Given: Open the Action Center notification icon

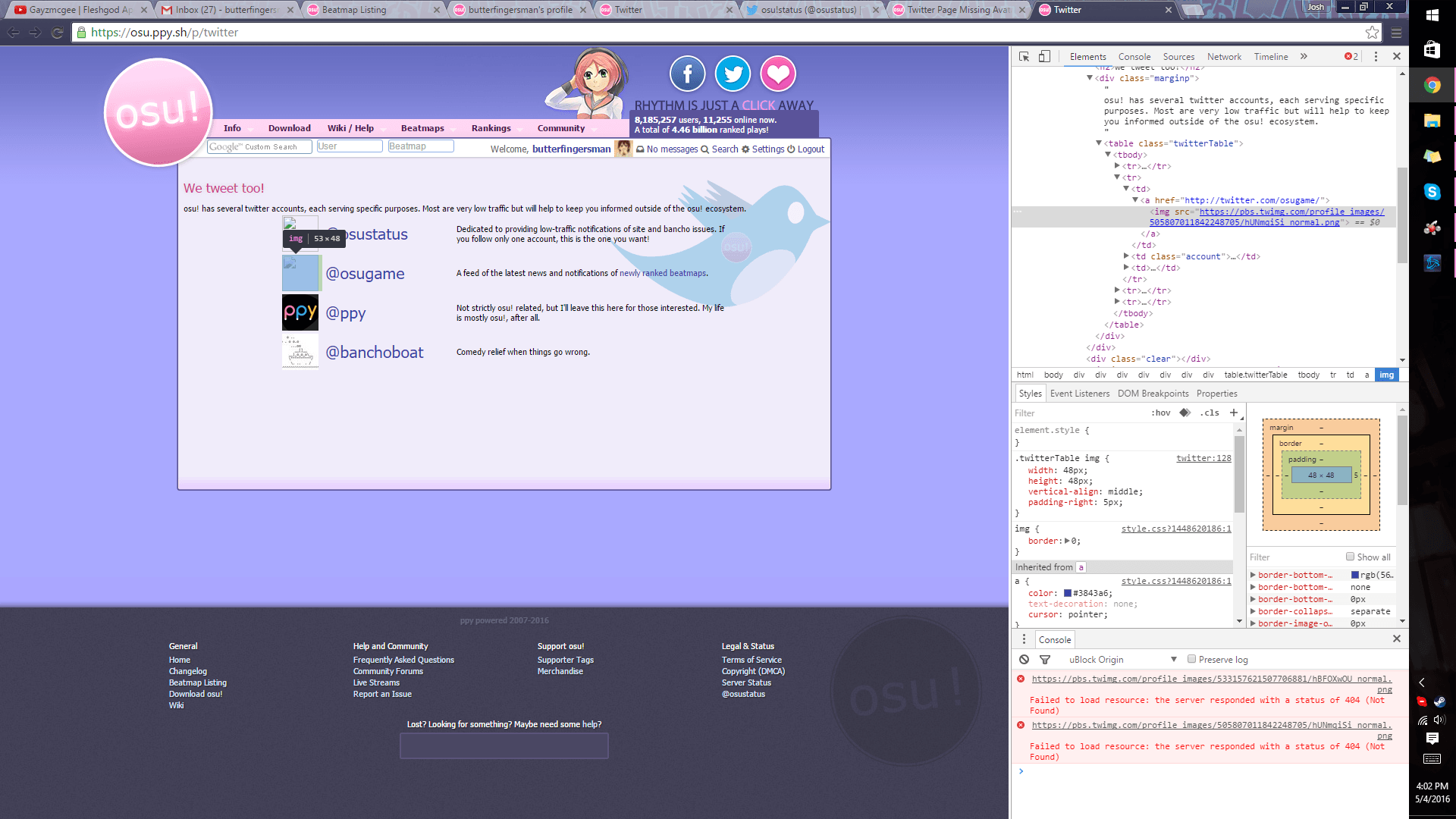Looking at the screenshot, I should [x=1432, y=738].
